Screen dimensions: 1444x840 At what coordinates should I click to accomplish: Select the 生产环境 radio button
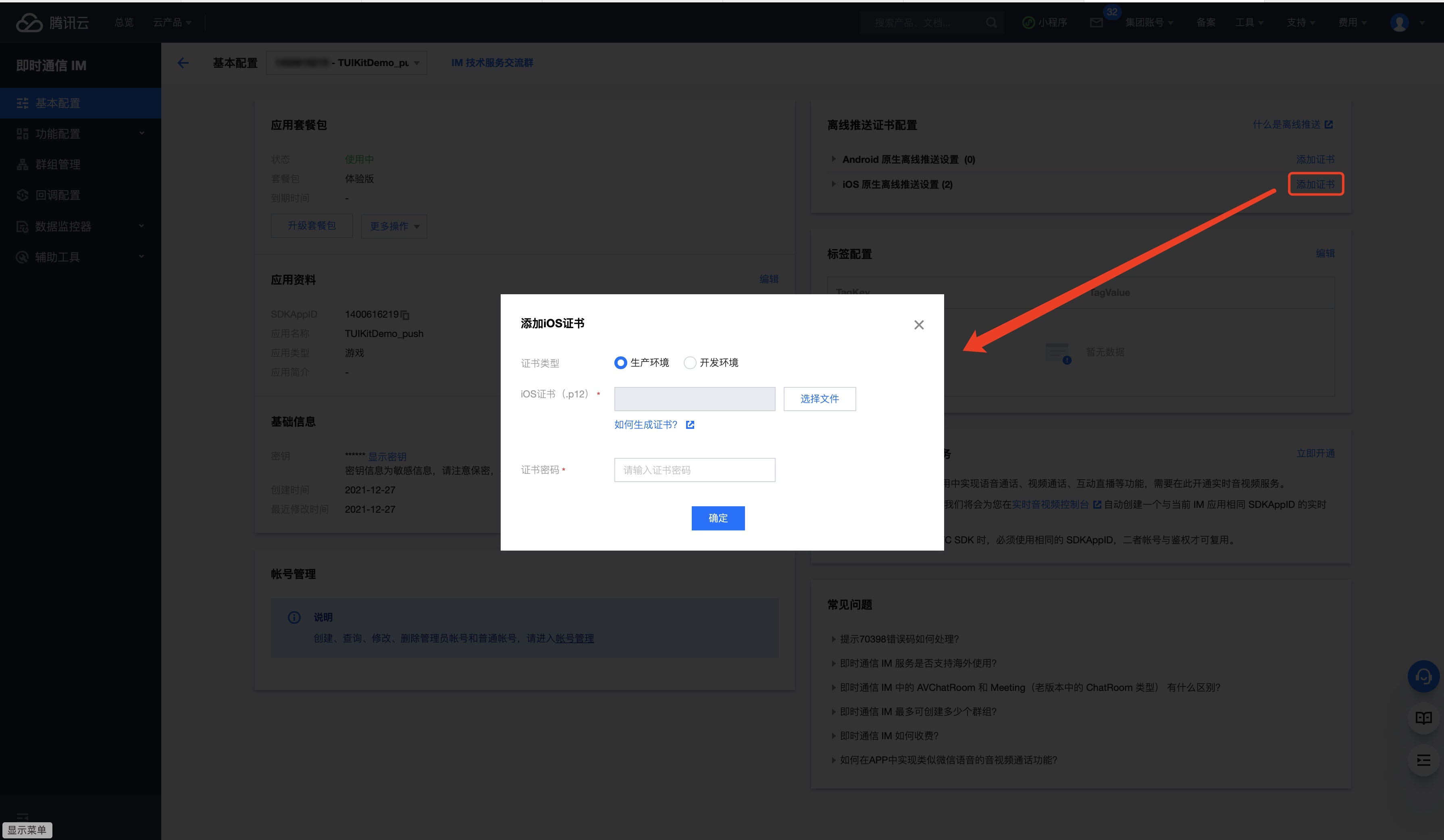pyautogui.click(x=620, y=363)
